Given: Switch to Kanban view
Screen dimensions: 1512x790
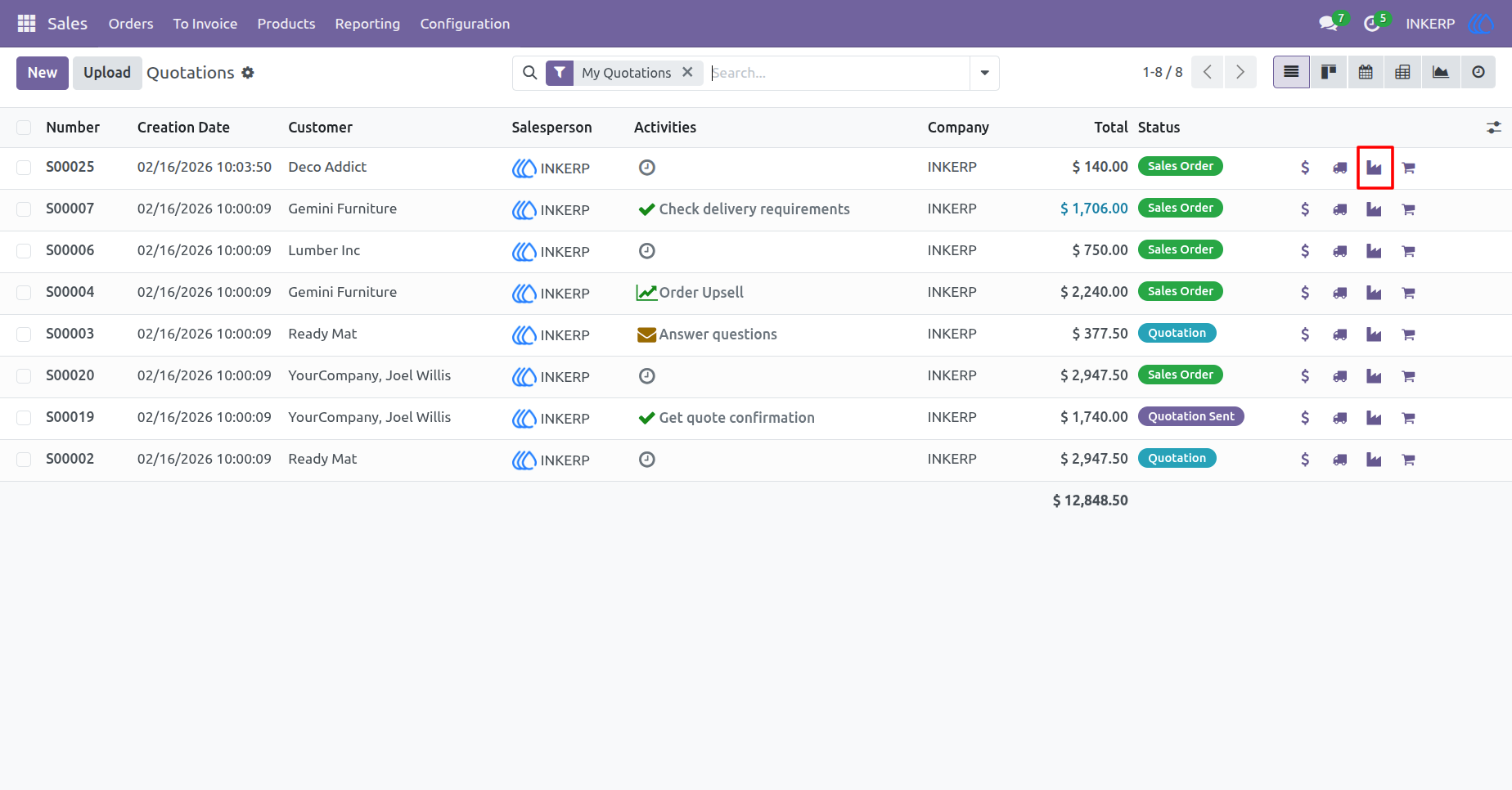Looking at the screenshot, I should click(x=1329, y=73).
